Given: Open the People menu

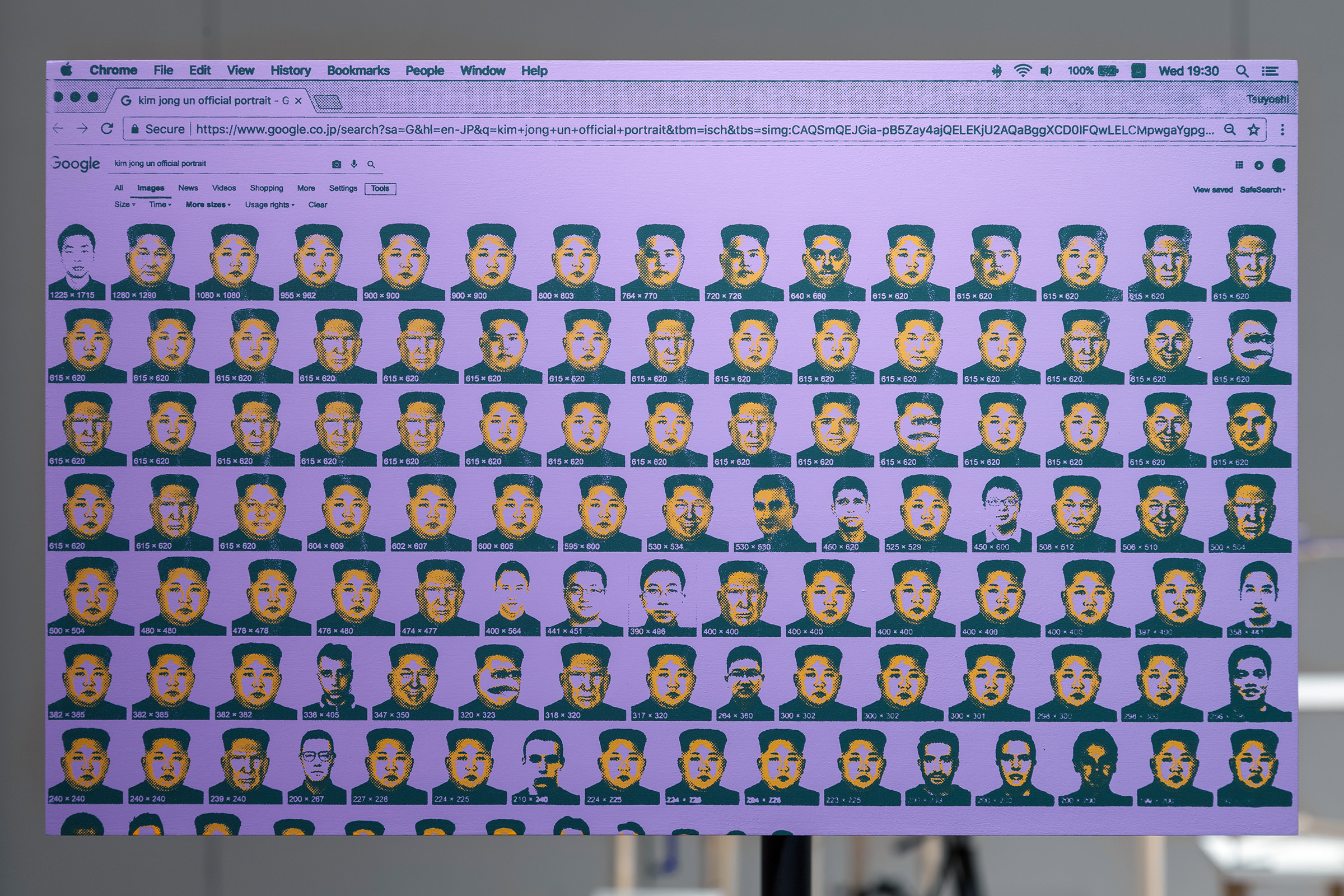Looking at the screenshot, I should tap(424, 71).
